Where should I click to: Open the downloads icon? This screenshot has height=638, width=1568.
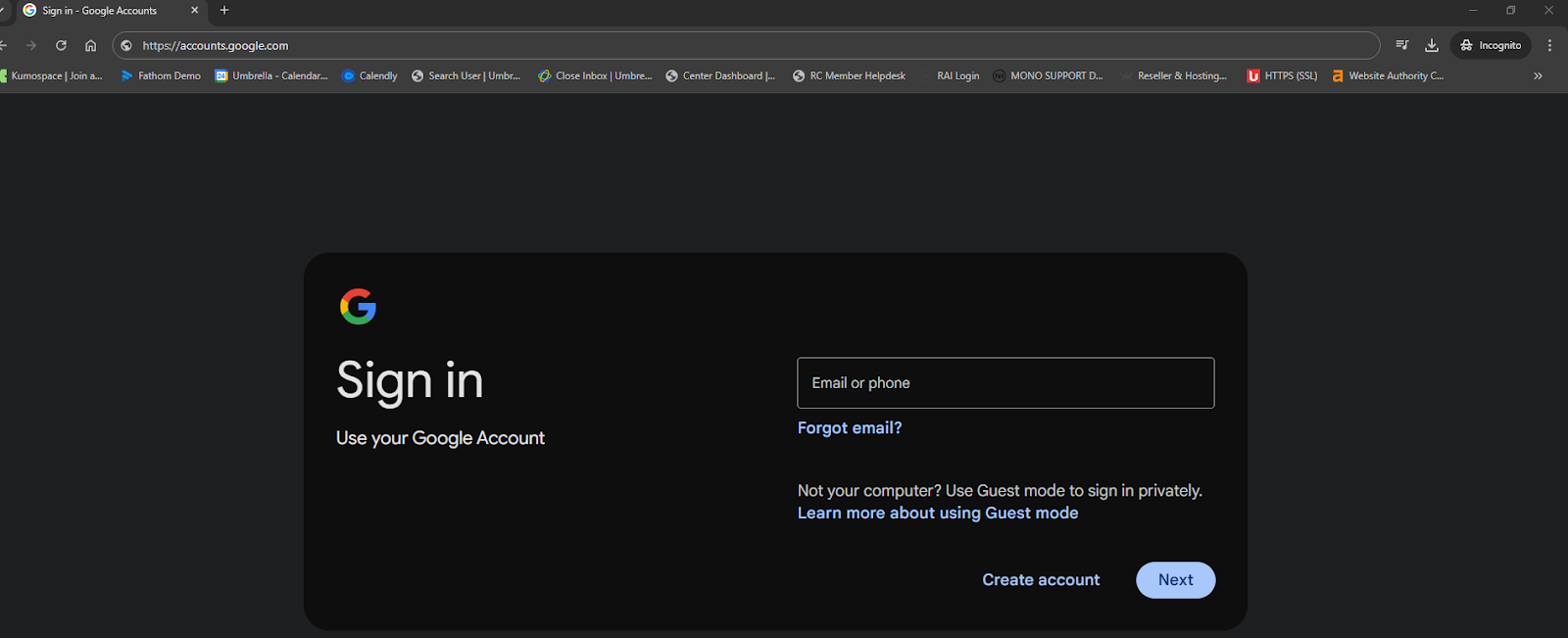(x=1432, y=45)
